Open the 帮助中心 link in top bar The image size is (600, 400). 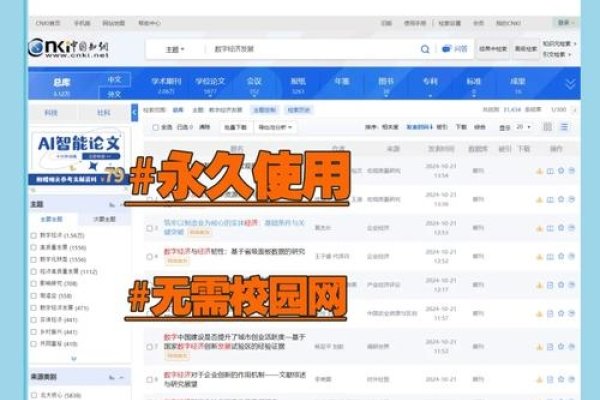tap(149, 23)
